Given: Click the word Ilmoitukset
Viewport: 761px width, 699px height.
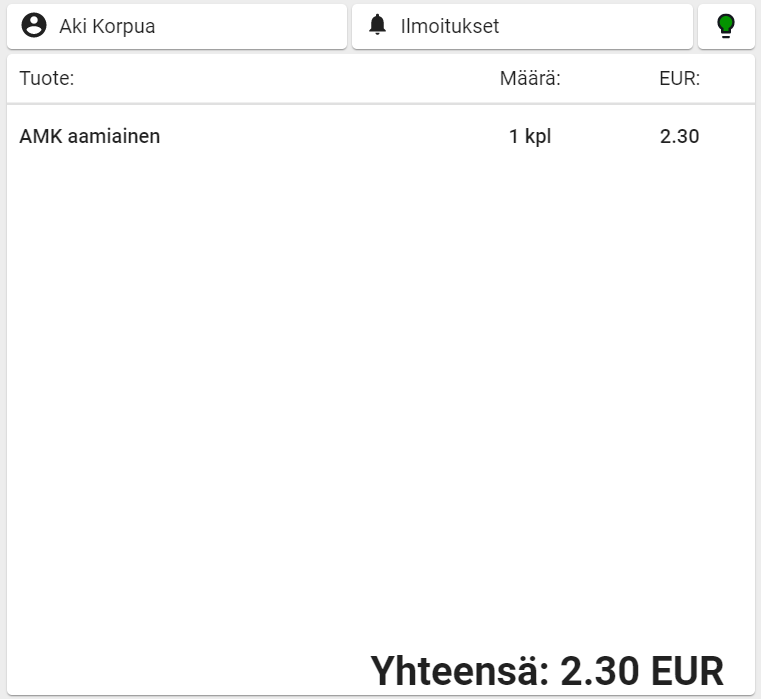Looking at the screenshot, I should tap(450, 26).
